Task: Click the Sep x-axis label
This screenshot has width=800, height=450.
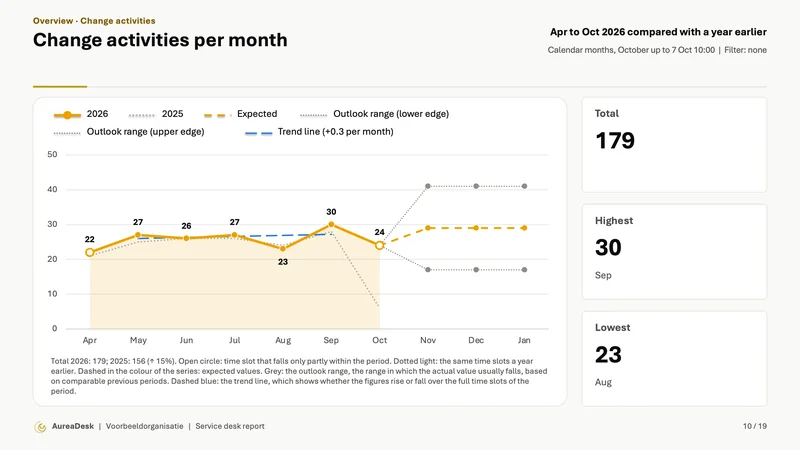Action: click(331, 340)
